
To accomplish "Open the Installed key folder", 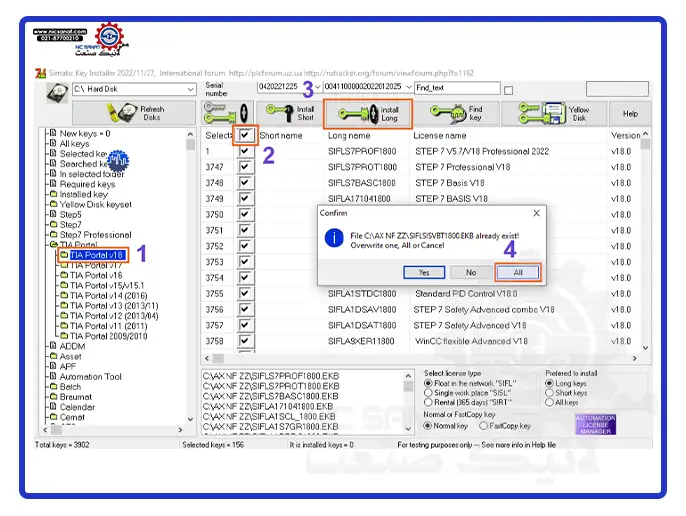I will (84, 194).
